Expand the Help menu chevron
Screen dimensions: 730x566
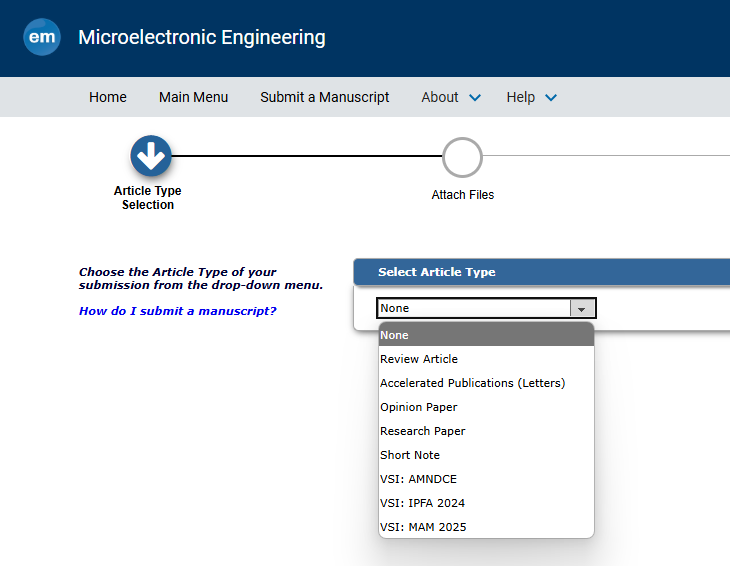click(x=550, y=98)
